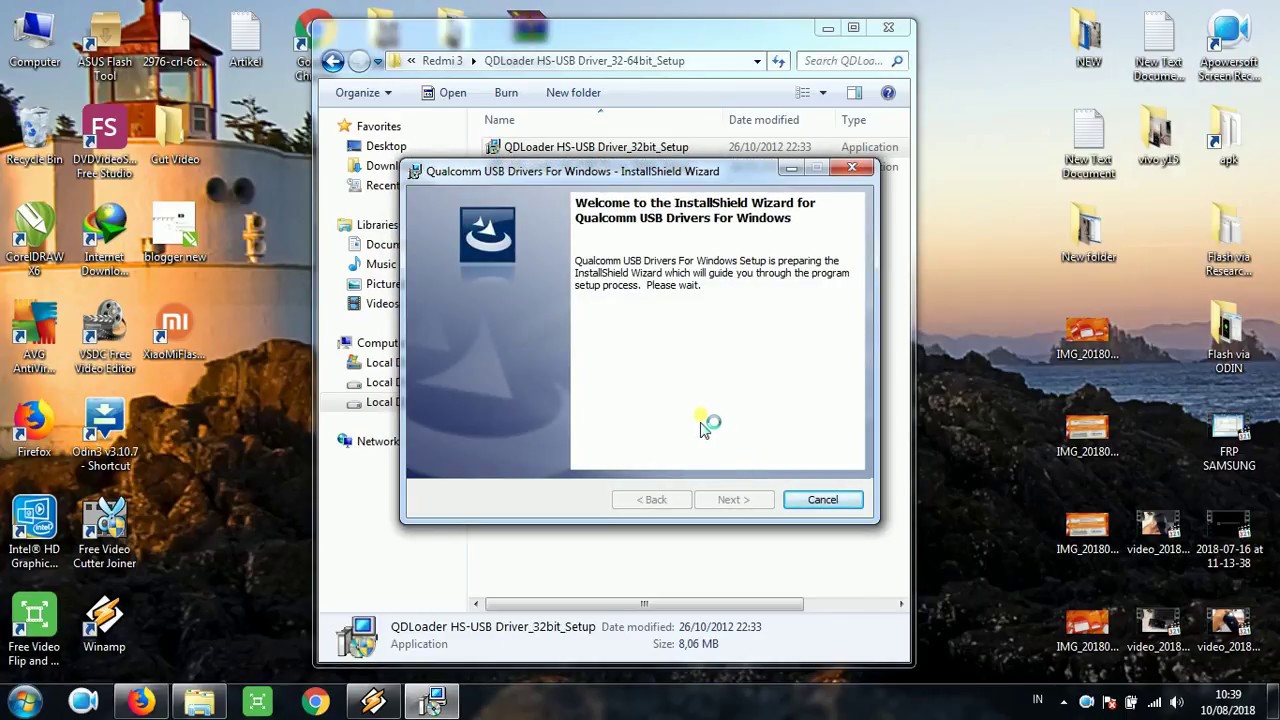1280x720 pixels.
Task: Open the Flash via ODIN folder
Action: (x=1228, y=339)
